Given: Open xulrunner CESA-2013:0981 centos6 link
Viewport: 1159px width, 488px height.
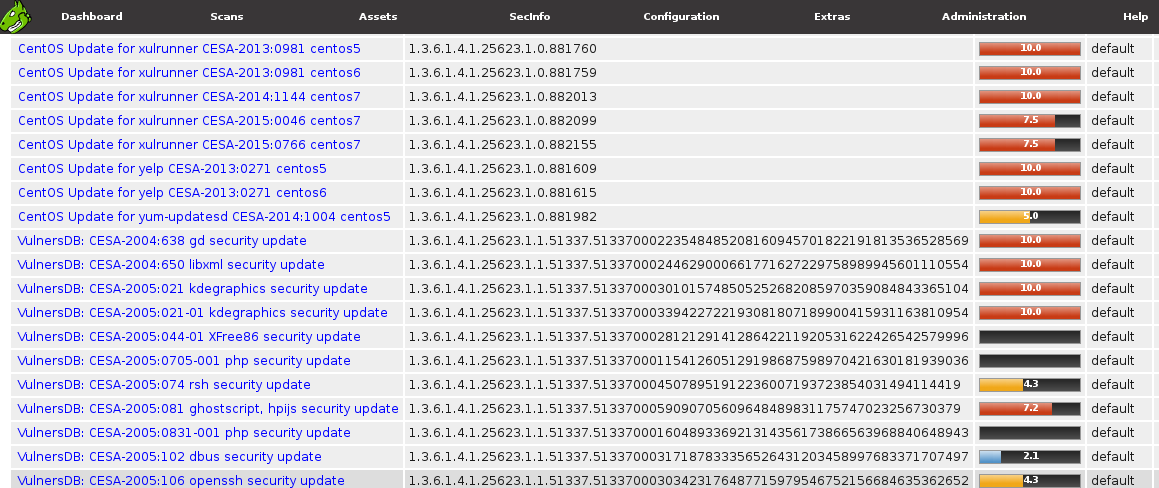Looking at the screenshot, I should 189,72.
